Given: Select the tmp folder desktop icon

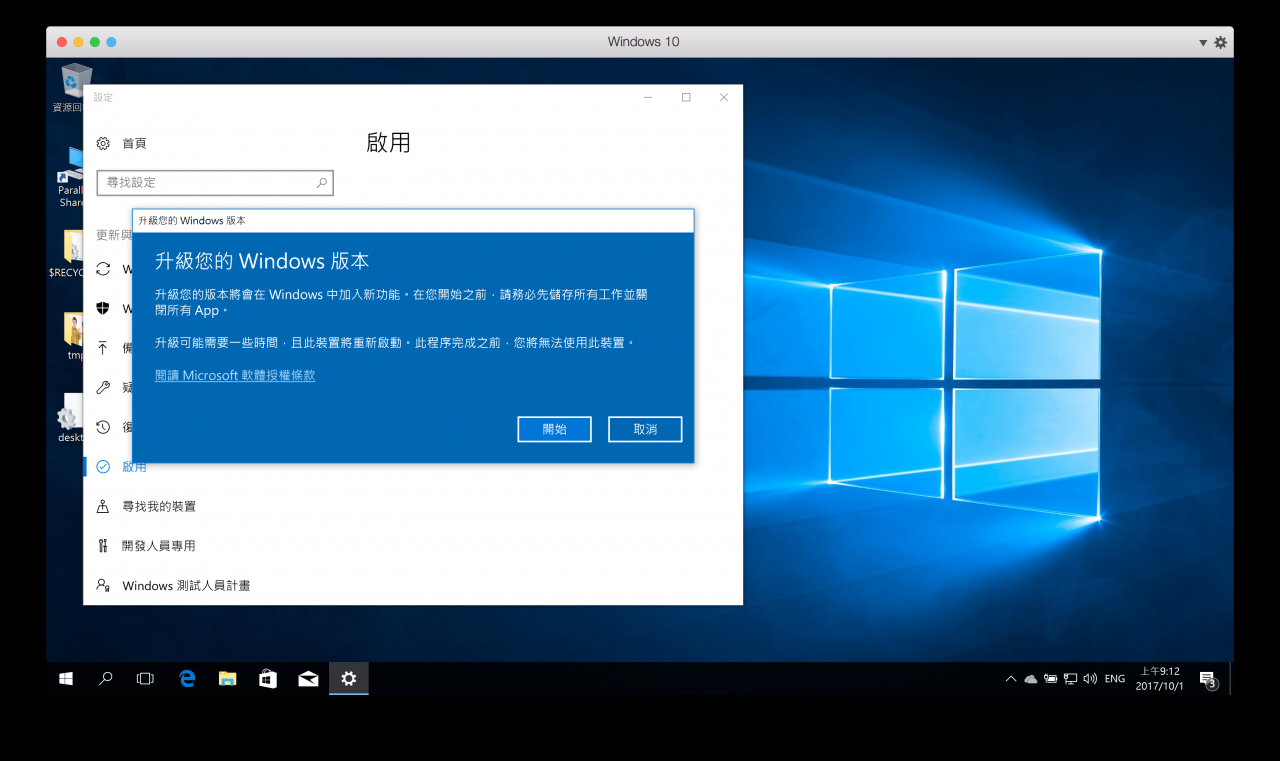Looking at the screenshot, I should pos(74,337).
